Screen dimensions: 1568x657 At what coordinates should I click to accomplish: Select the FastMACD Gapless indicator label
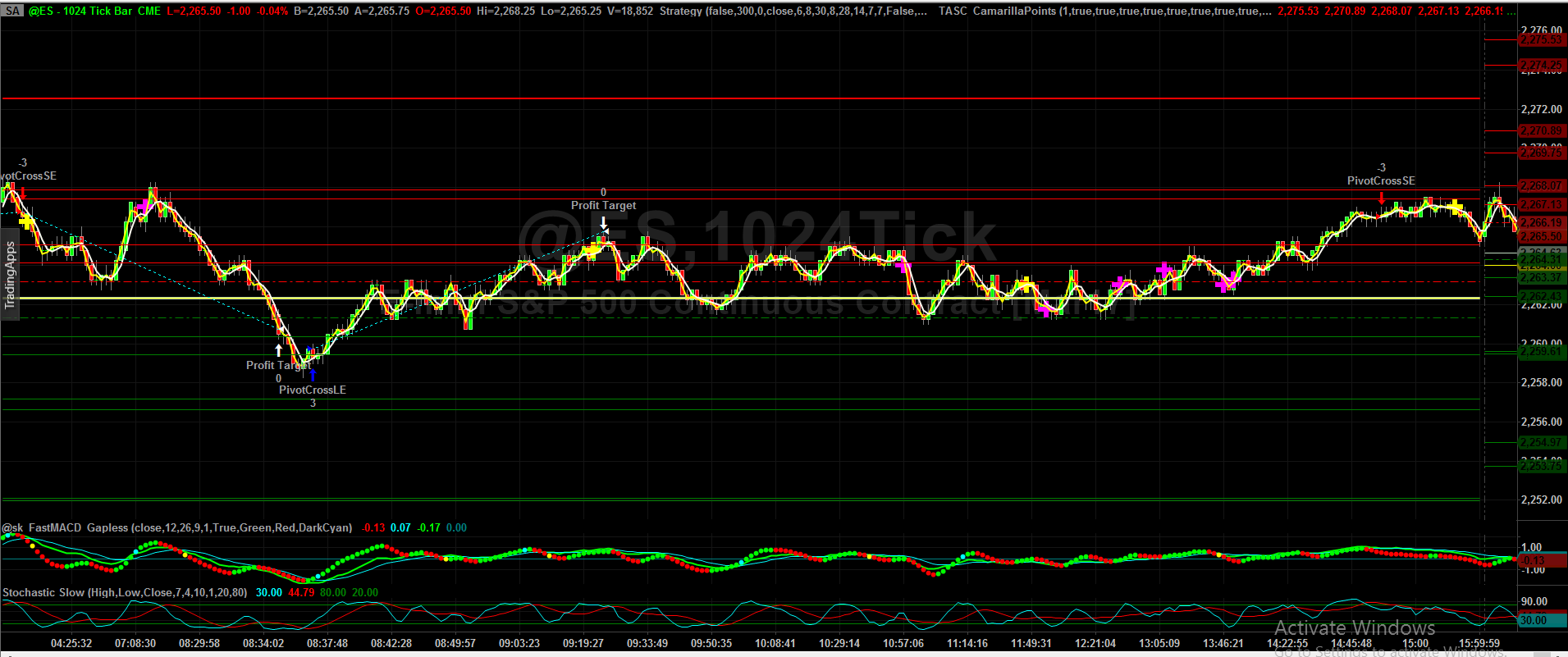click(177, 527)
